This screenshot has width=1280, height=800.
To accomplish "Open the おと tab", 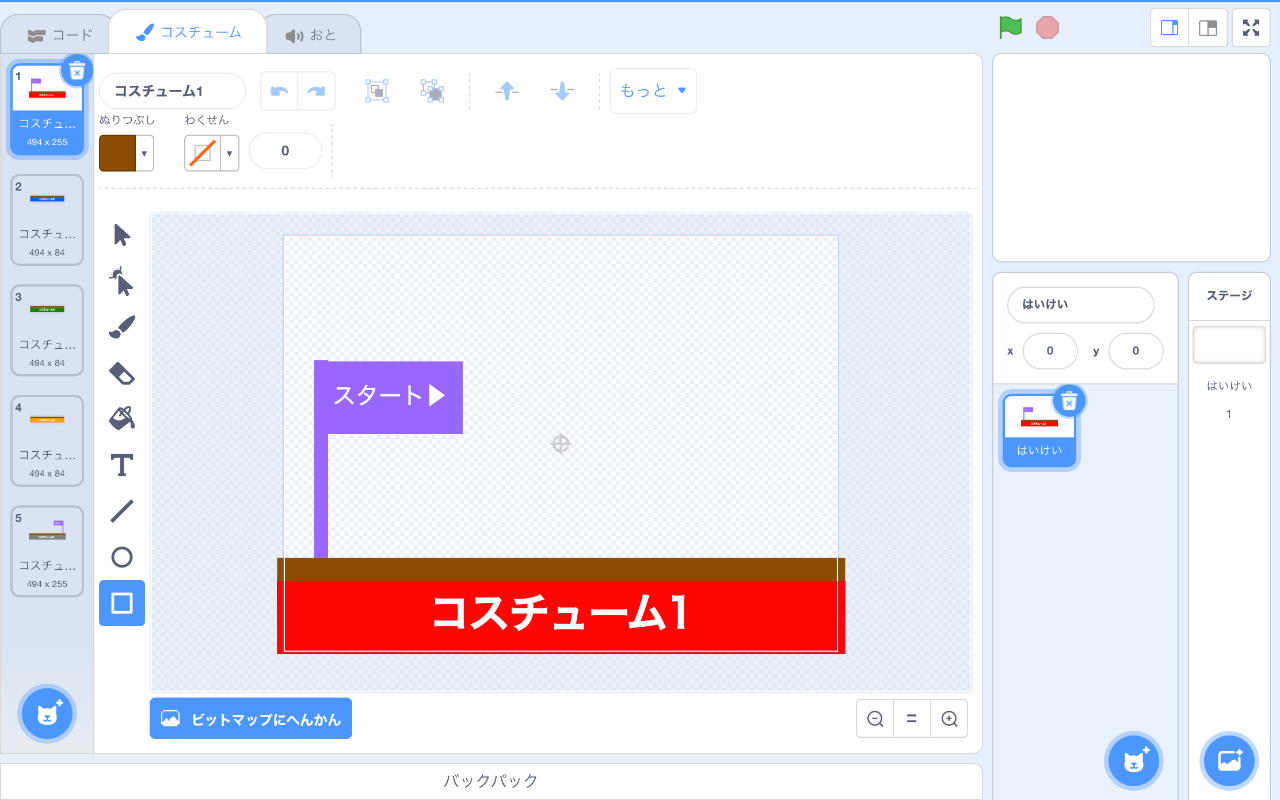I will 313,32.
